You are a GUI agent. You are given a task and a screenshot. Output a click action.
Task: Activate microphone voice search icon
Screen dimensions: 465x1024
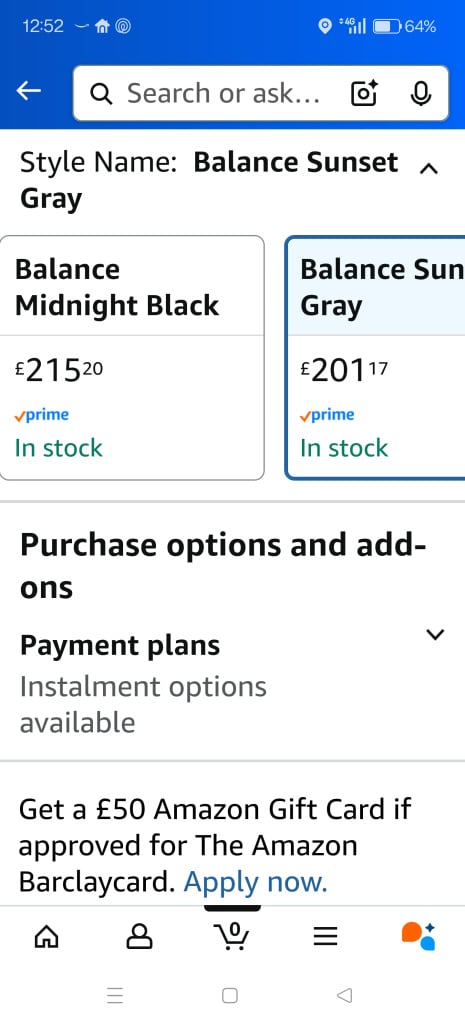[x=421, y=94]
